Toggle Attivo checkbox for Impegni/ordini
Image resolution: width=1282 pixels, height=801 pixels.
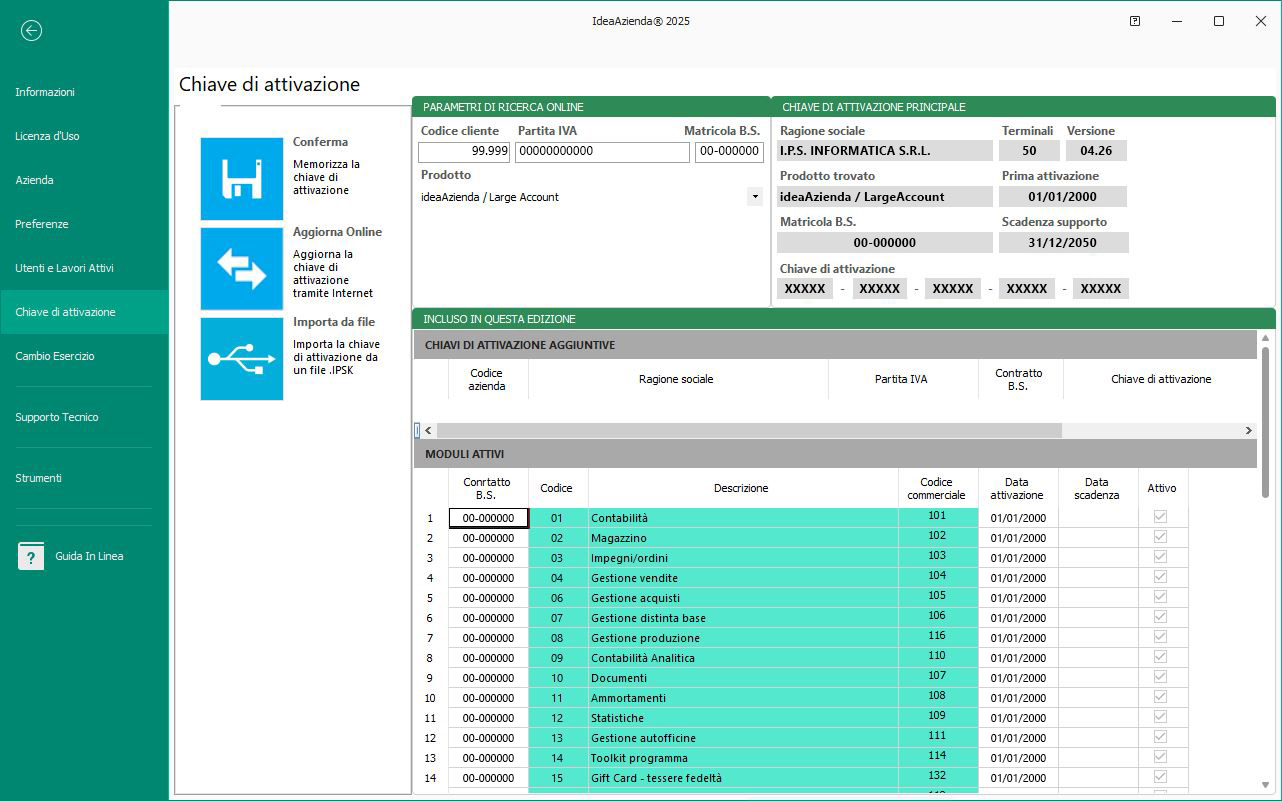coord(1160,557)
